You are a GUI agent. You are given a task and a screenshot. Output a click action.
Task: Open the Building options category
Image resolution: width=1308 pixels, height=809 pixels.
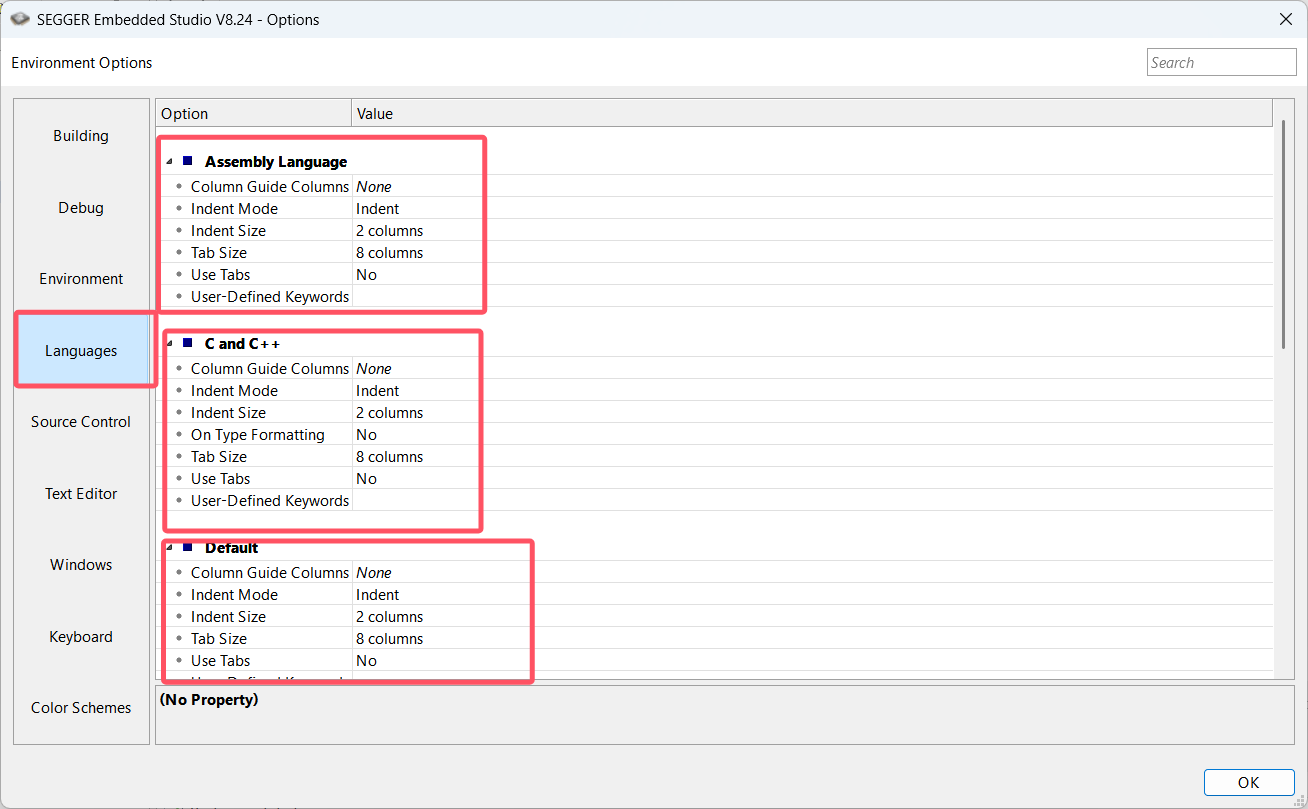(x=81, y=136)
